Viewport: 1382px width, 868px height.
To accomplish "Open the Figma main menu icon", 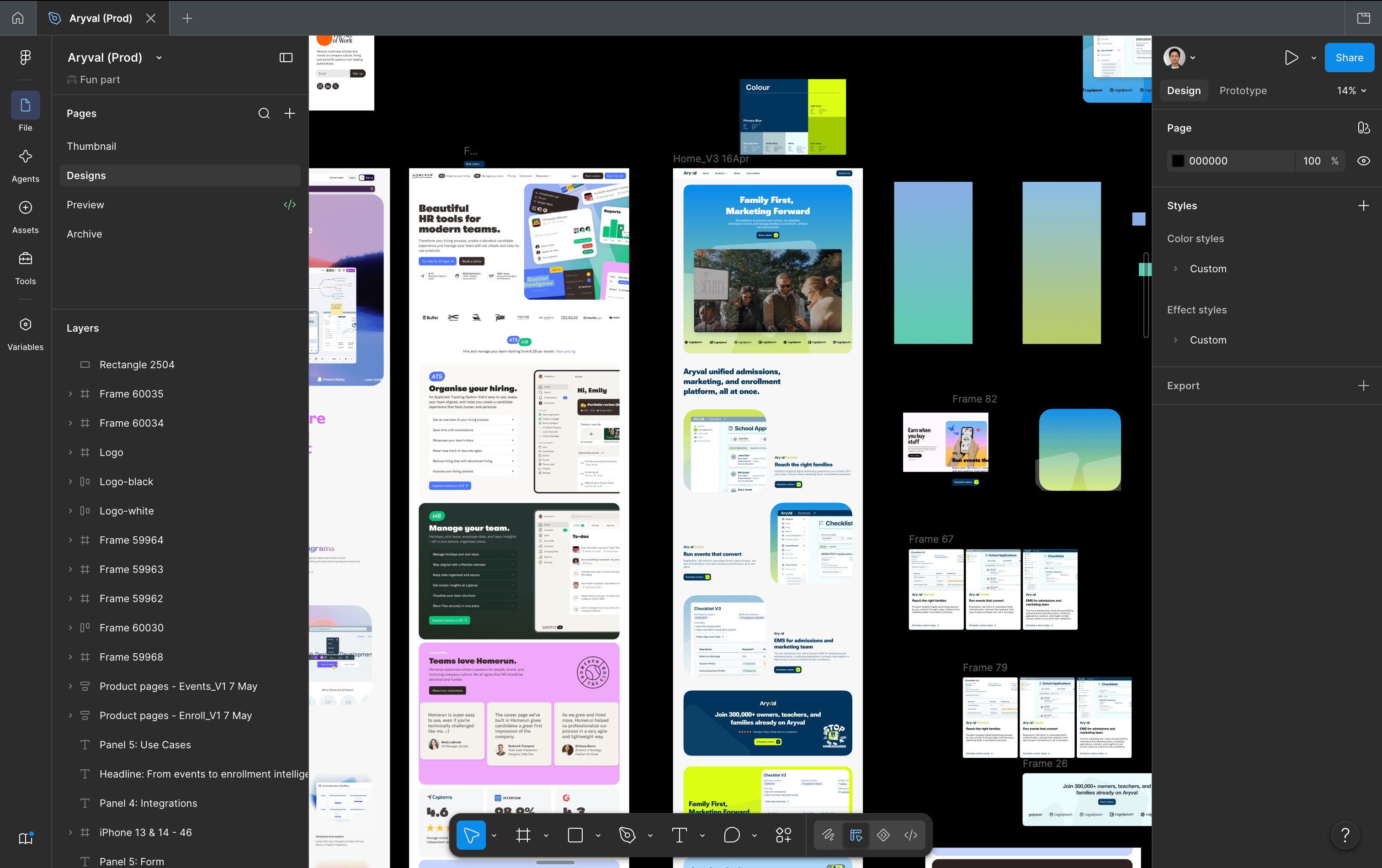I will (x=25, y=58).
